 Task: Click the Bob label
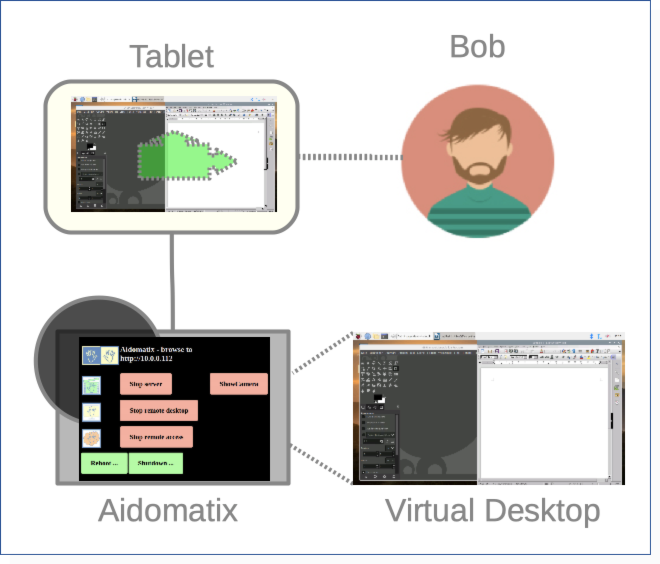(x=477, y=46)
